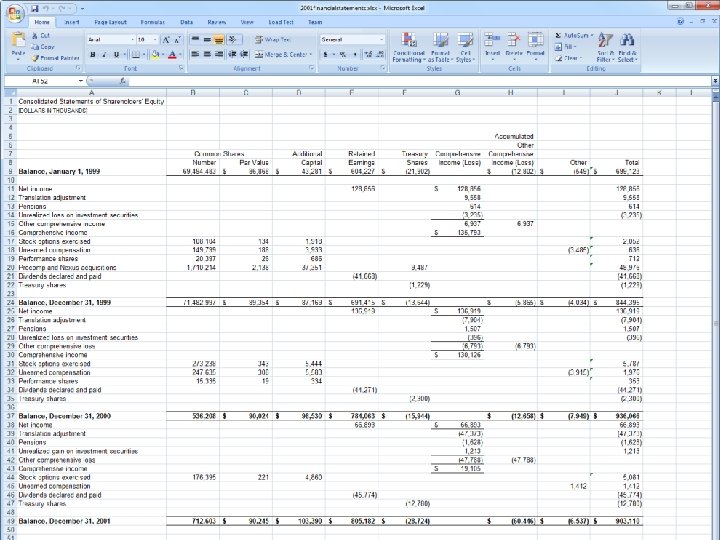The width and height of the screenshot is (720, 540).
Task: Center text horizontally
Action: (x=207, y=54)
